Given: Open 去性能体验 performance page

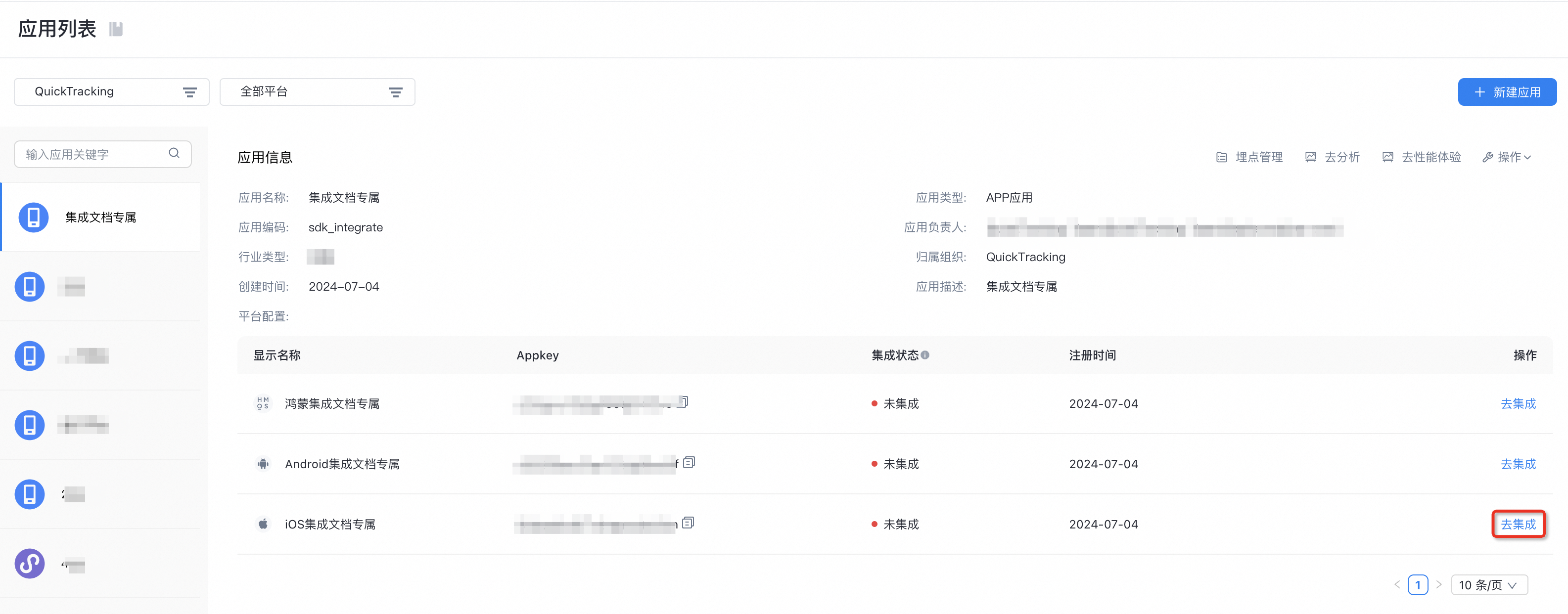Looking at the screenshot, I should coord(1421,157).
